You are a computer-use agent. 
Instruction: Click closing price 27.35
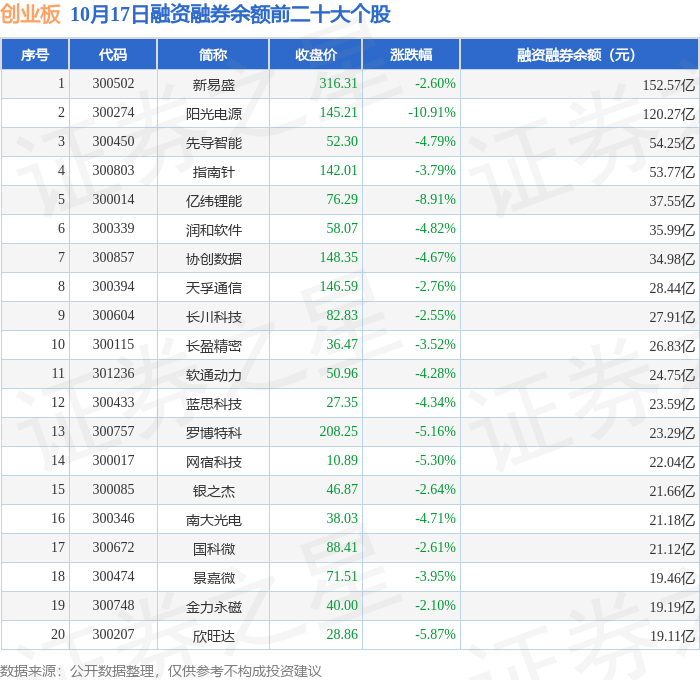pyautogui.click(x=342, y=402)
